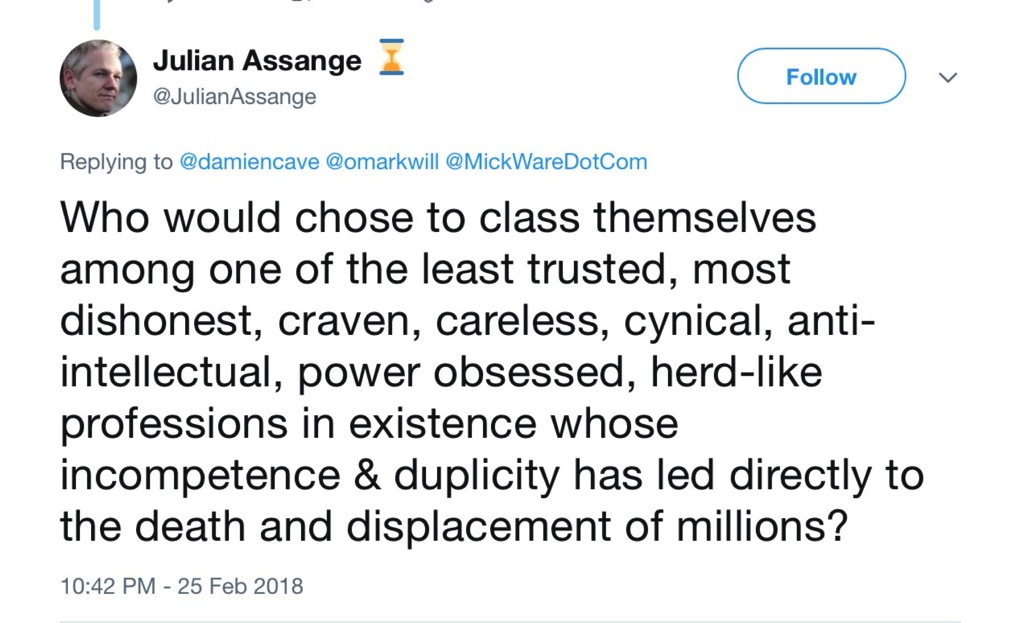
Task: Click the hourglass emoji beside the name
Action: click(390, 58)
